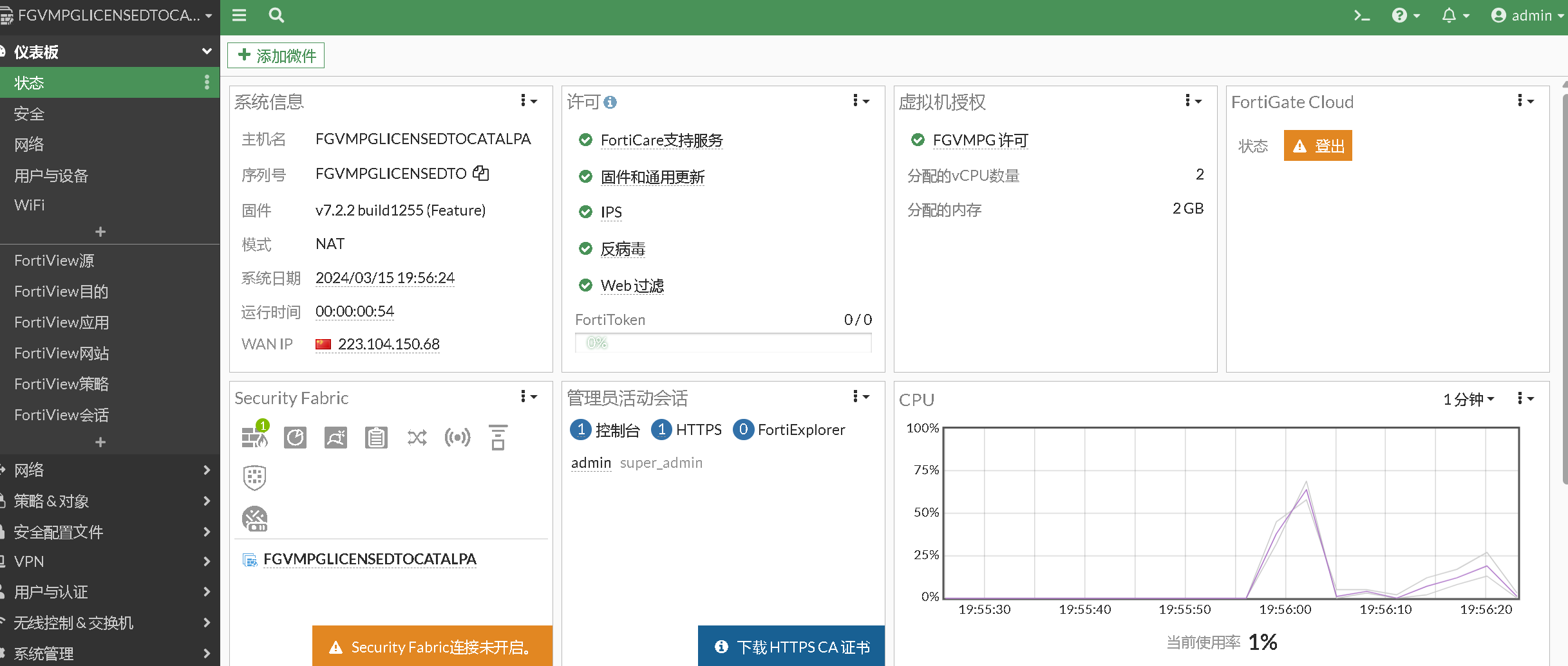Click the green check beside FGVMPG 许可
Viewport: 1568px width, 666px height.
click(918, 140)
